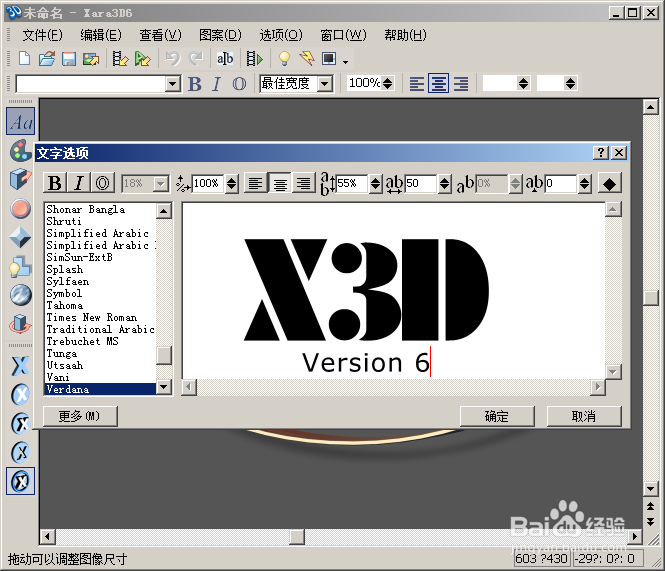Click the 更多(M) button

point(80,416)
